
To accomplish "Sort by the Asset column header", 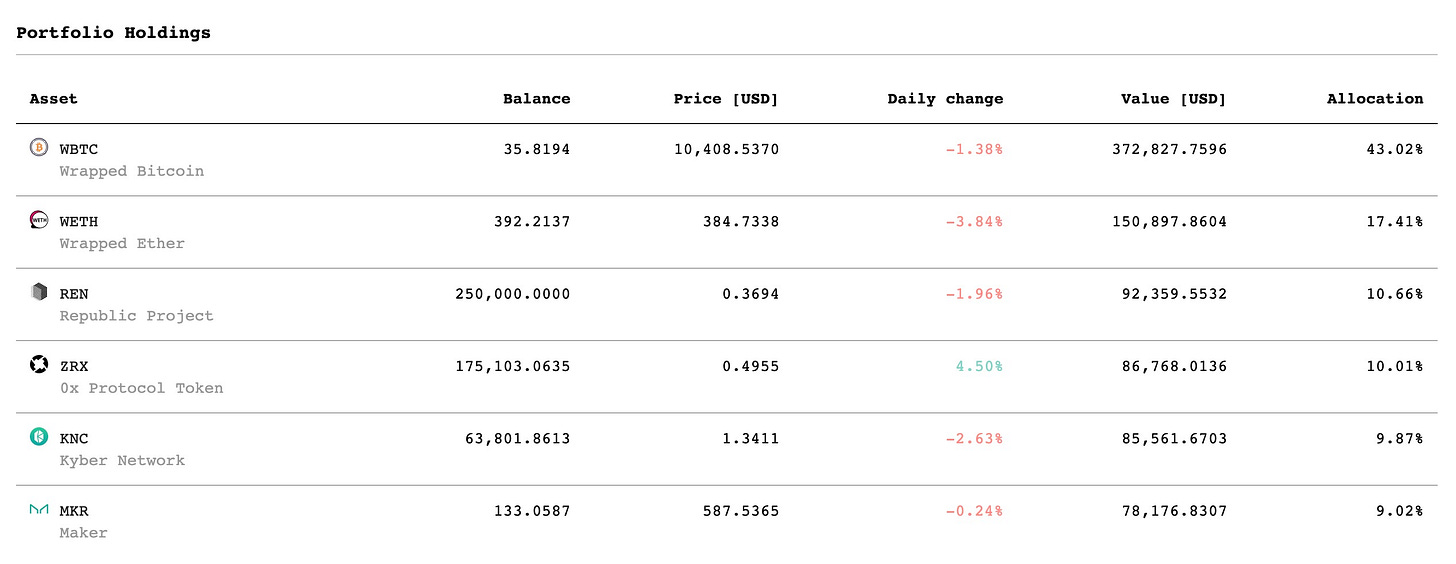I will (x=54, y=99).
